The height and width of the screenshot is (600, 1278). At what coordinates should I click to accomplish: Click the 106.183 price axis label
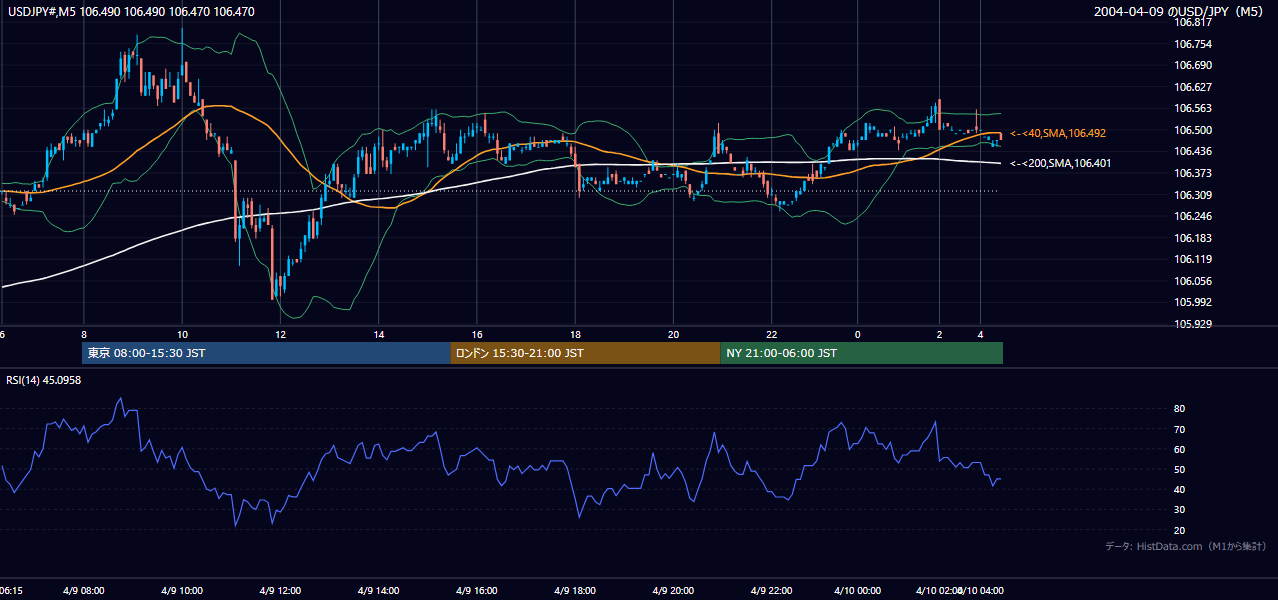(1193, 238)
